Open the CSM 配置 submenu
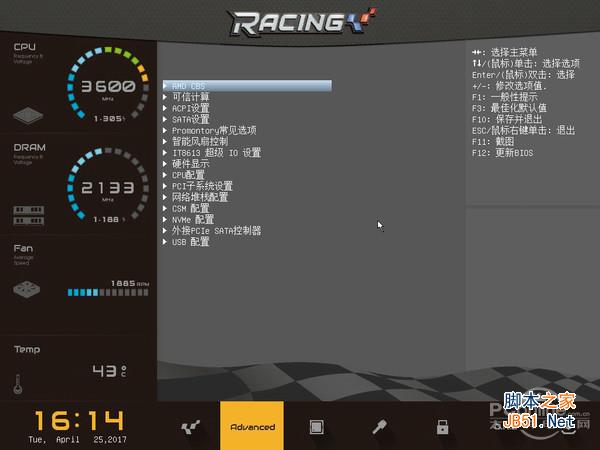600x450 pixels. (x=191, y=208)
